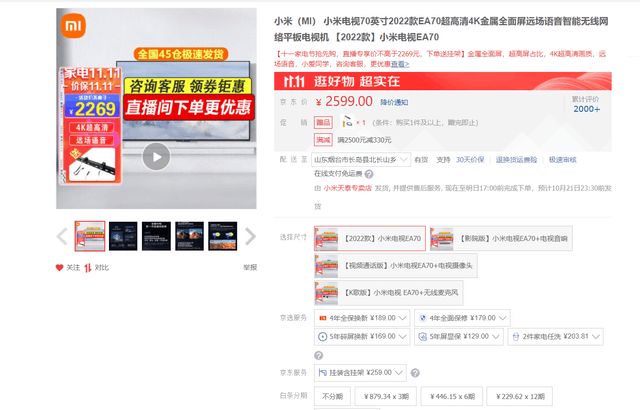
Task: Click the 赠品 gift tag
Action: 323,122
